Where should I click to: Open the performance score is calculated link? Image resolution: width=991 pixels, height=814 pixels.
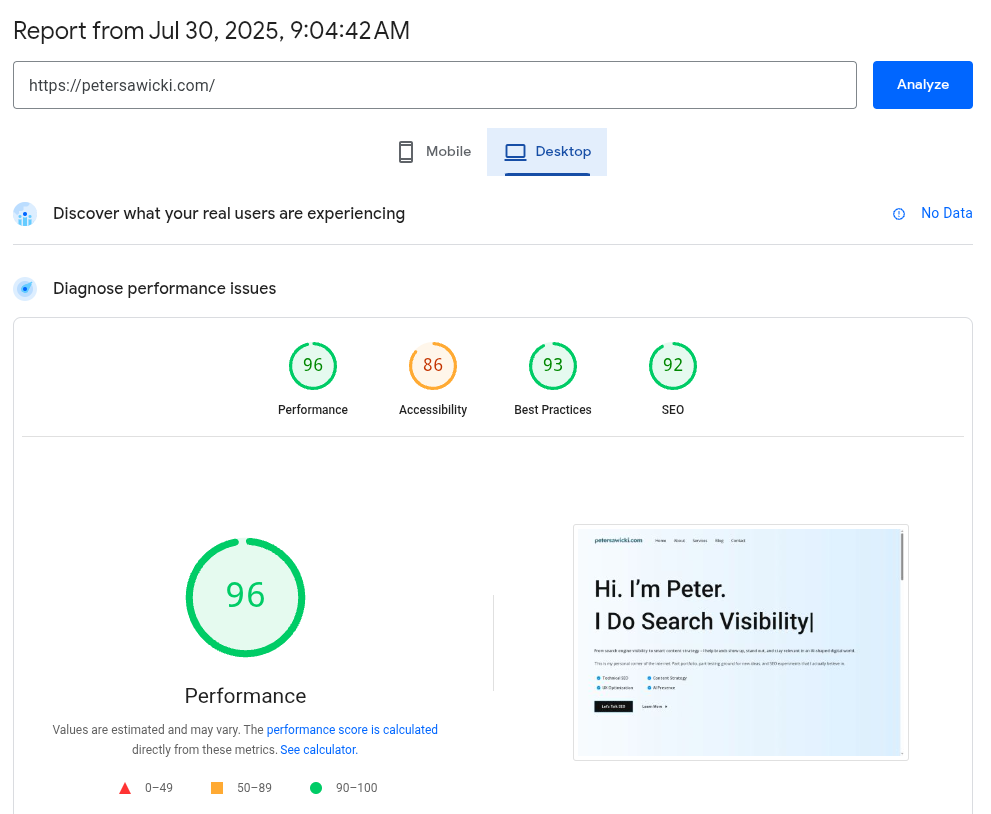pyautogui.click(x=351, y=729)
